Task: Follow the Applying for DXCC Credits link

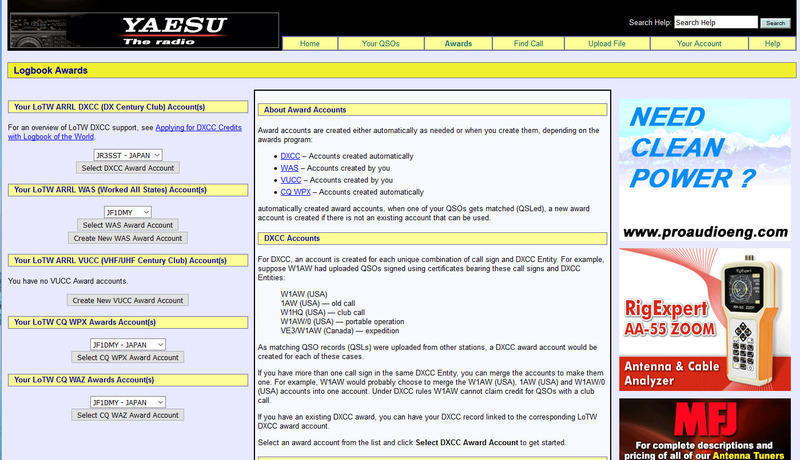Action: pos(125,132)
